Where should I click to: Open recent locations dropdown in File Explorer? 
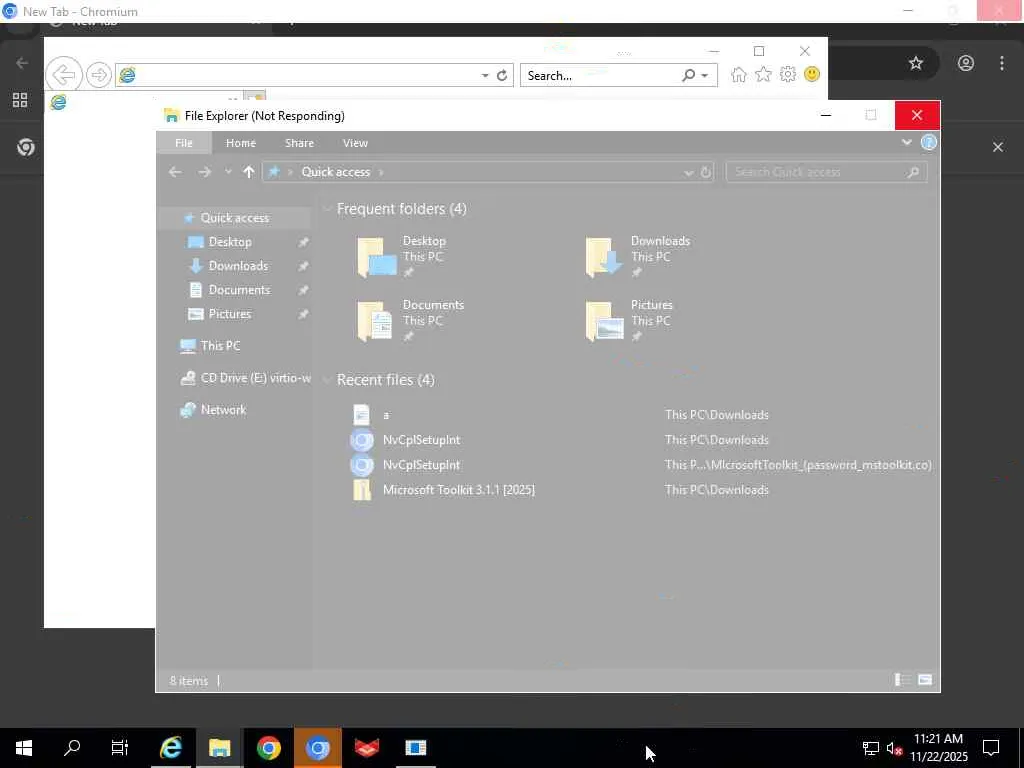(x=228, y=172)
